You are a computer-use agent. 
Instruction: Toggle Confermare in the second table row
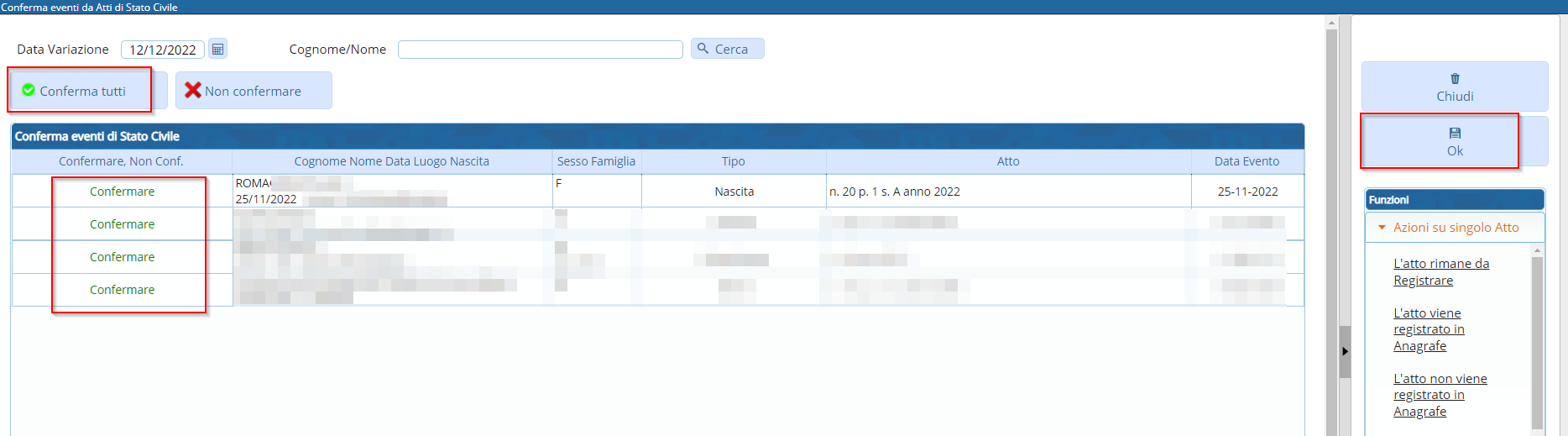pyautogui.click(x=123, y=224)
